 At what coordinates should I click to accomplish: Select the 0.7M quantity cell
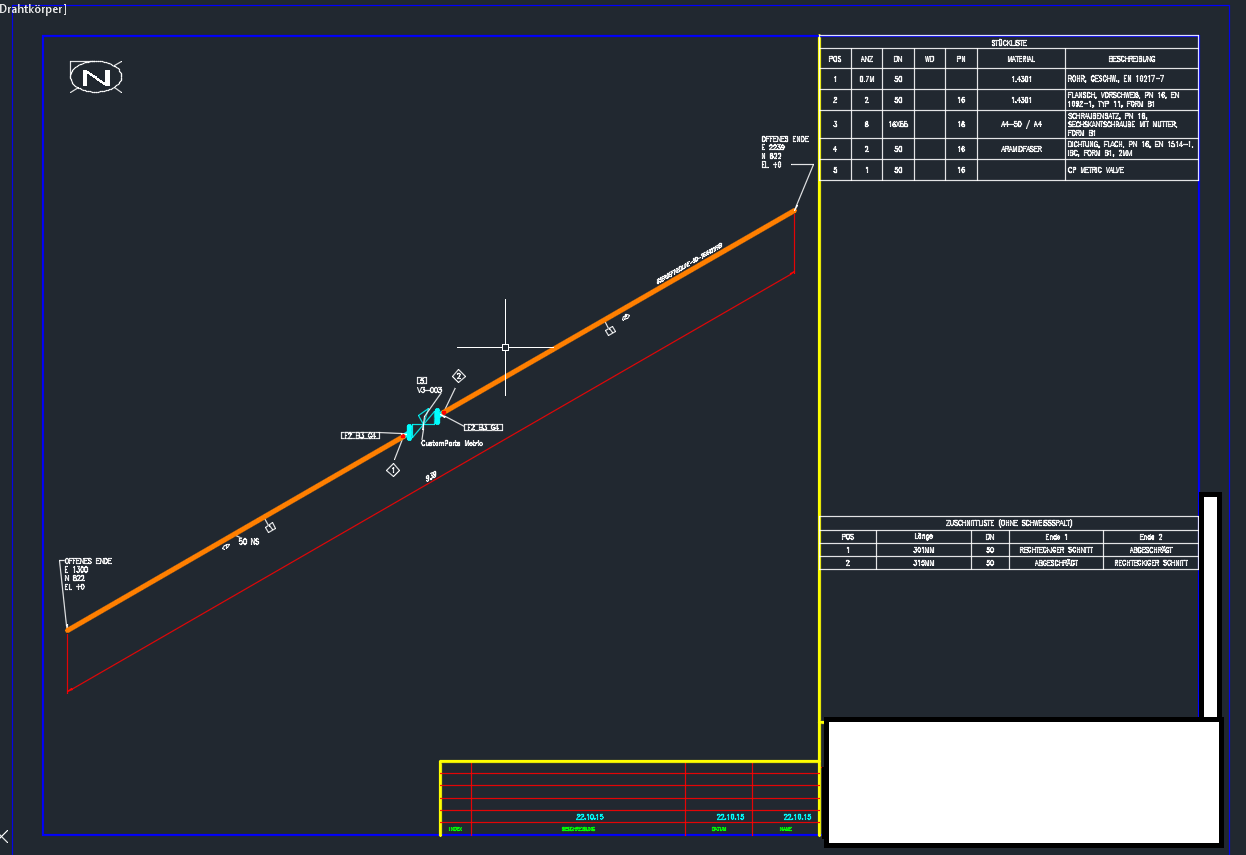point(867,78)
